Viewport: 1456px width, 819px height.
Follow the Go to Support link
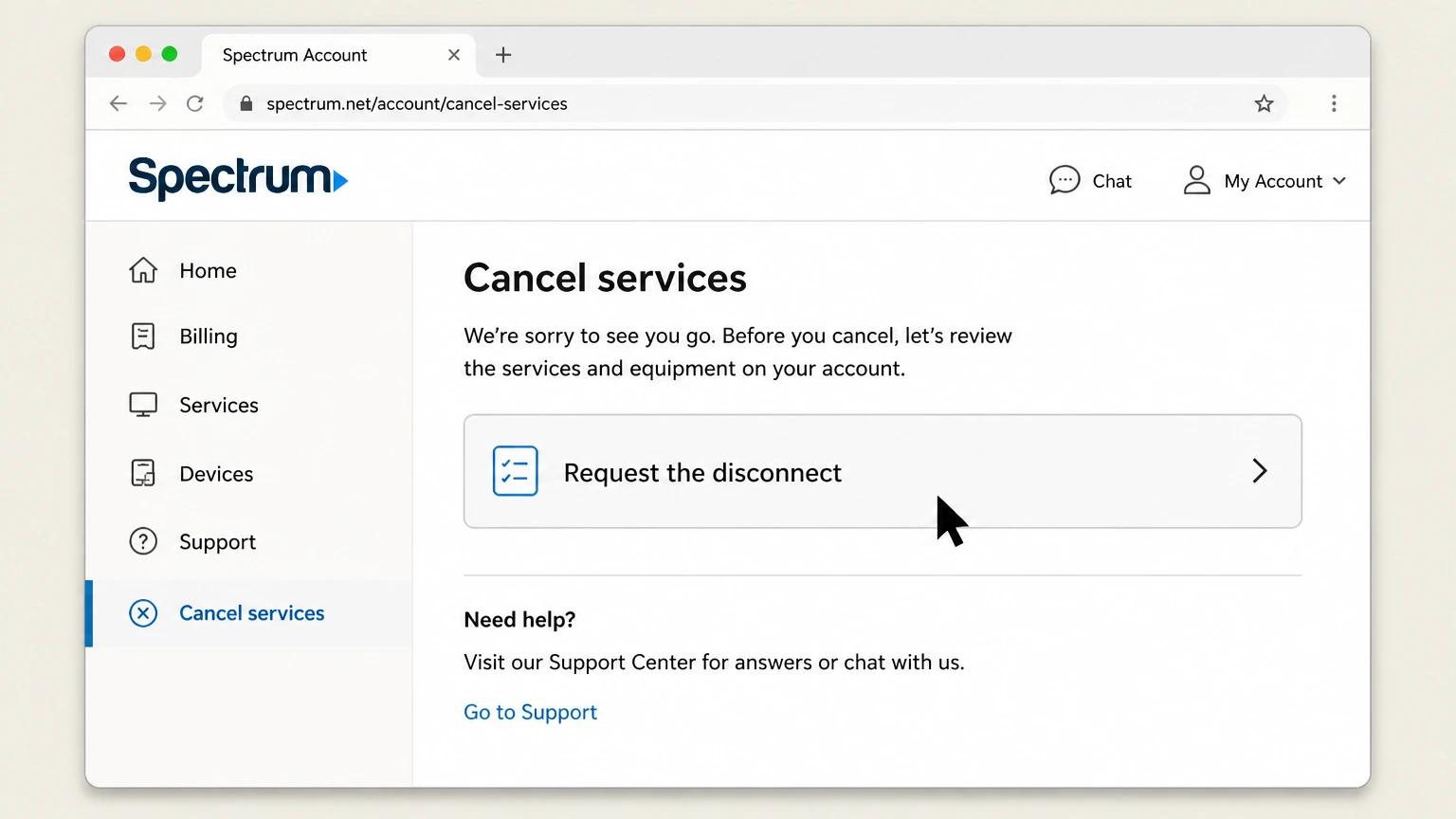coord(530,713)
